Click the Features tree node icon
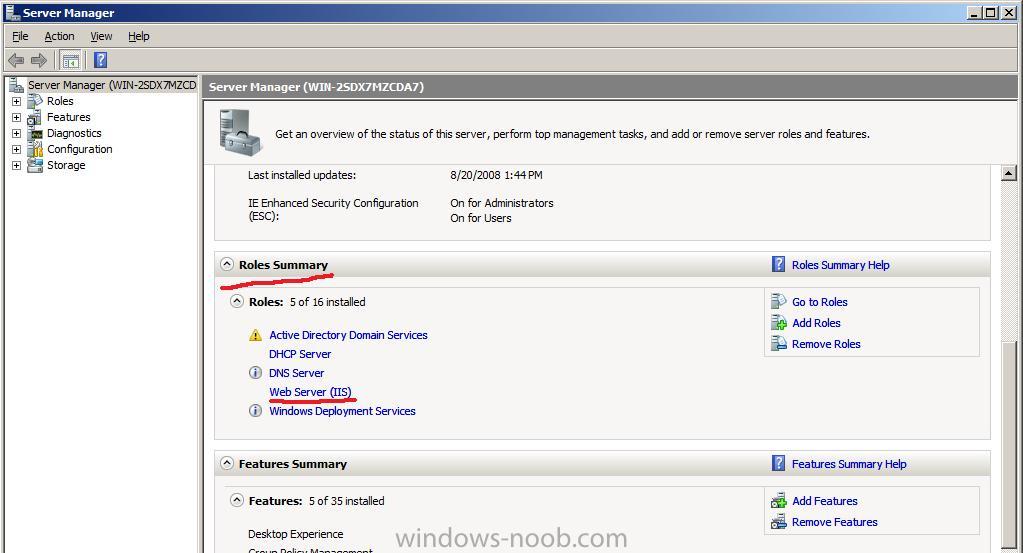Image resolution: width=1023 pixels, height=553 pixels. click(x=35, y=117)
